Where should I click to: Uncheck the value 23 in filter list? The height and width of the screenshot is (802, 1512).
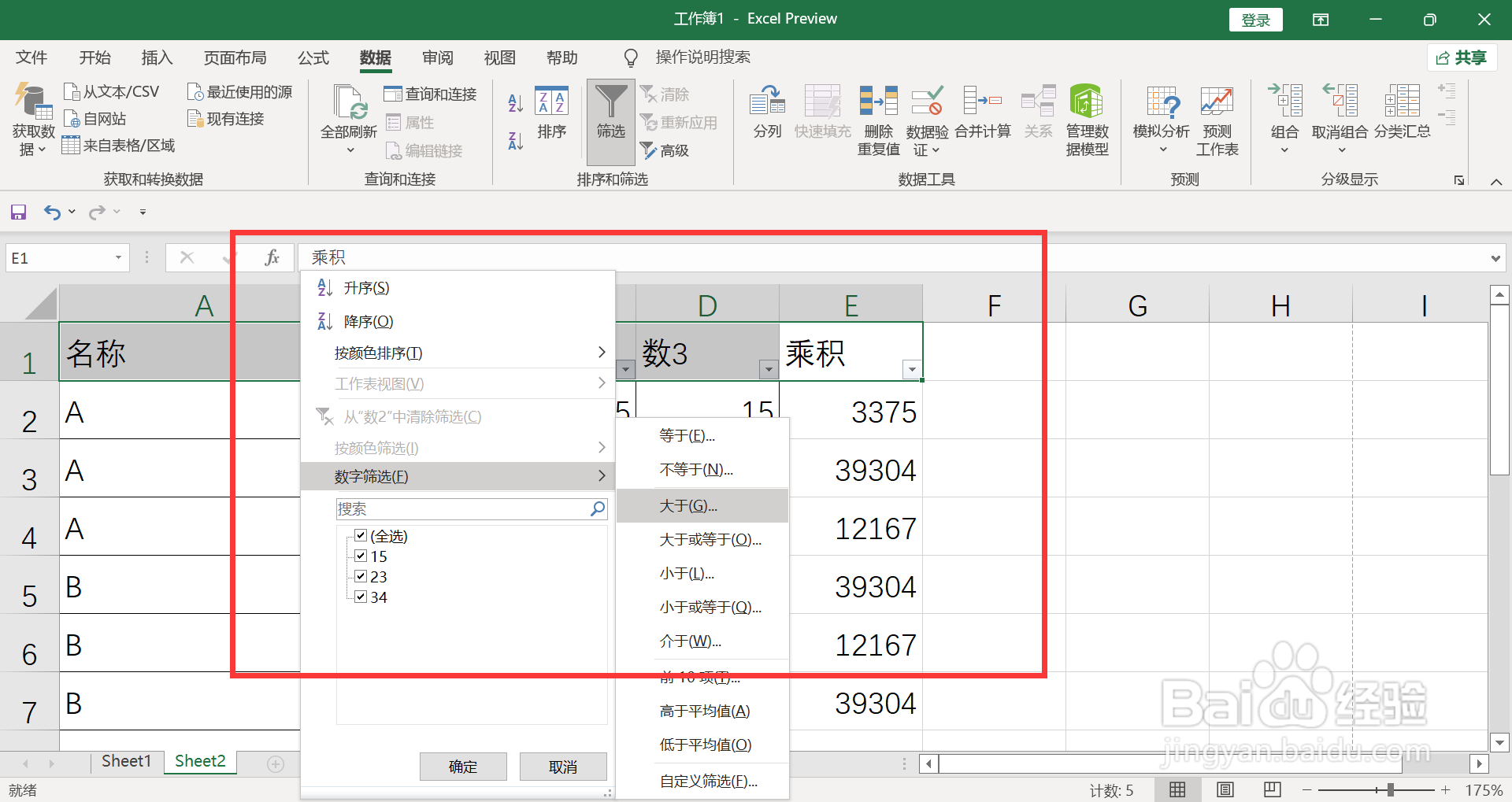click(360, 576)
